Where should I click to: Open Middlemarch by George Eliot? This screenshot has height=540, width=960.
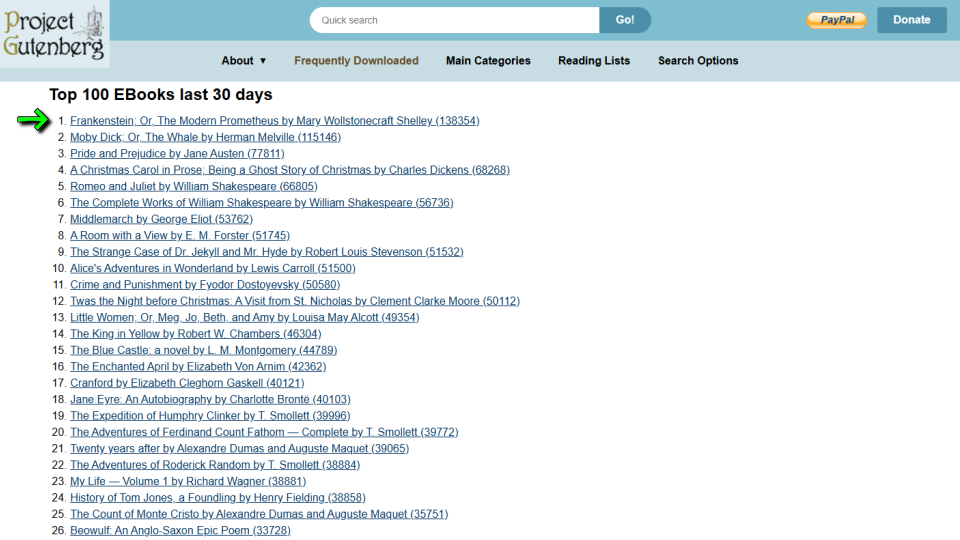click(161, 219)
